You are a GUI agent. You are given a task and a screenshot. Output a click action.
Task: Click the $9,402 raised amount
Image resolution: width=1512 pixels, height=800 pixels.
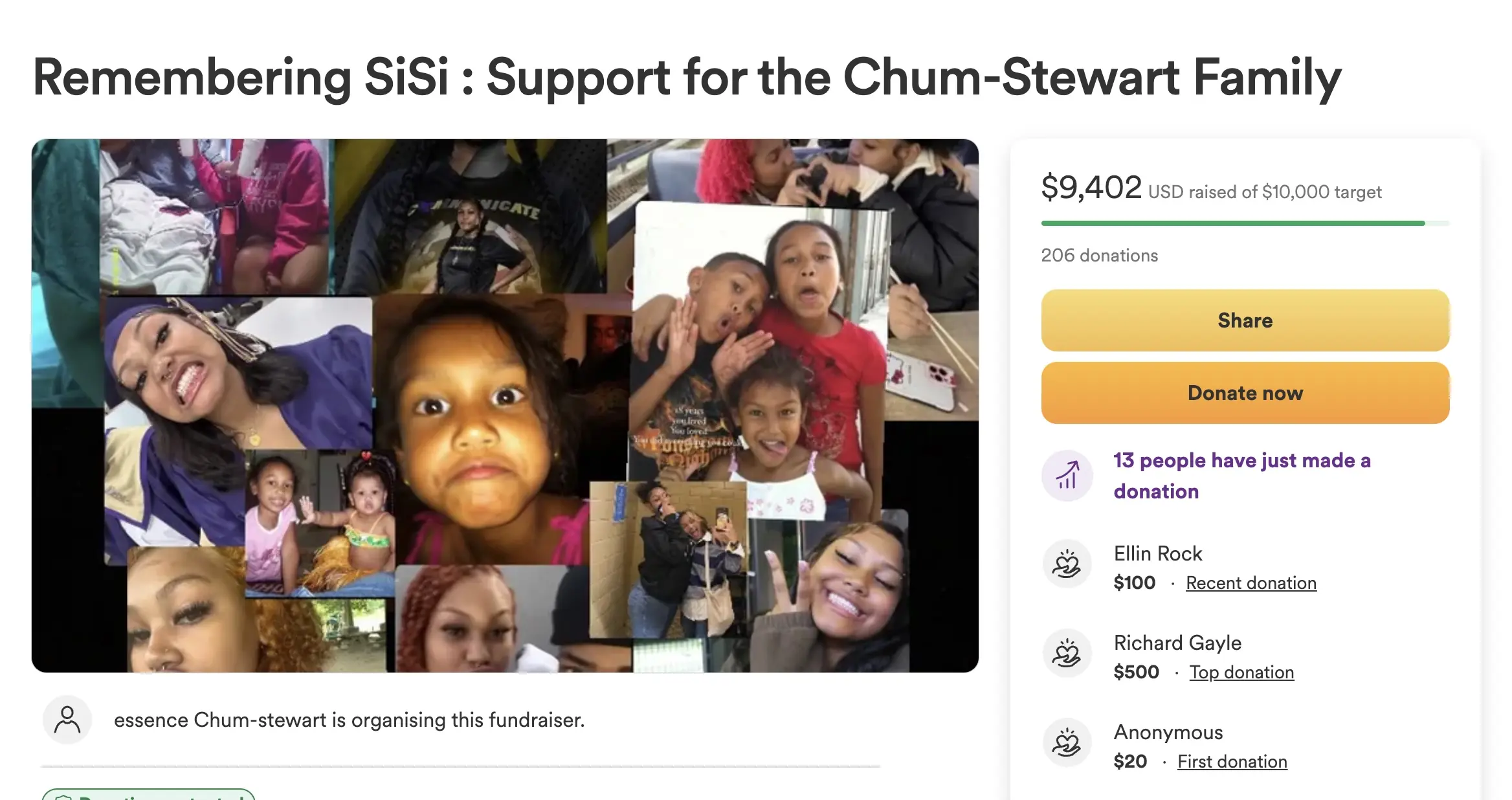click(x=1091, y=188)
